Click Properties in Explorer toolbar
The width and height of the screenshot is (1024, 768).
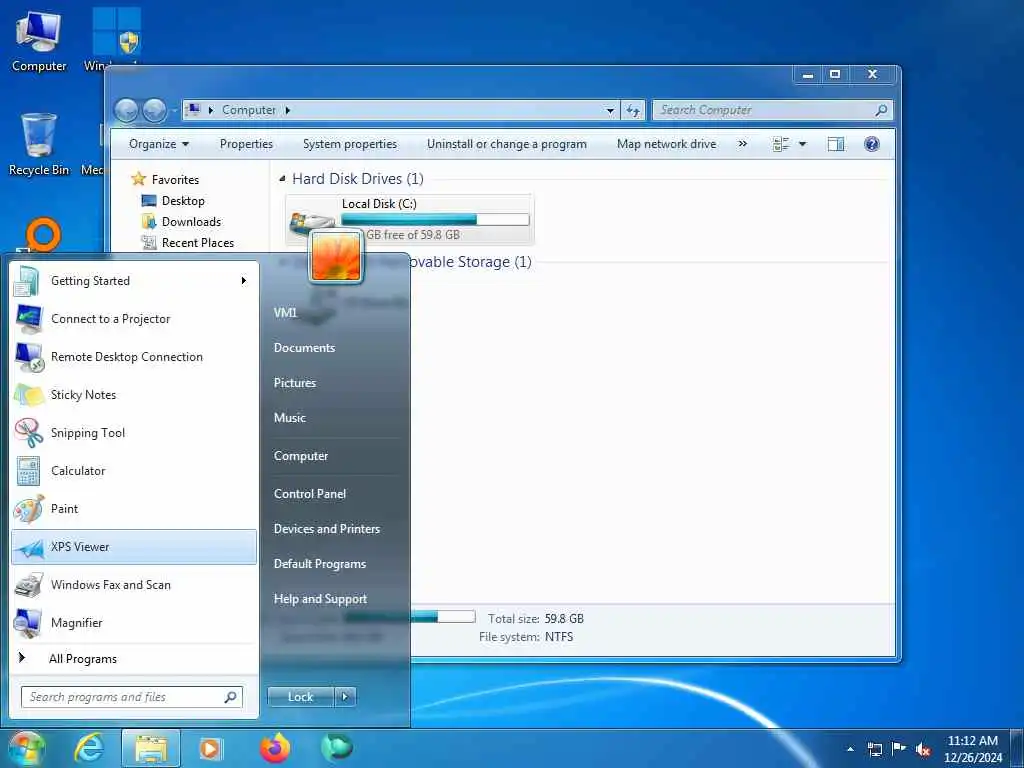pos(246,144)
